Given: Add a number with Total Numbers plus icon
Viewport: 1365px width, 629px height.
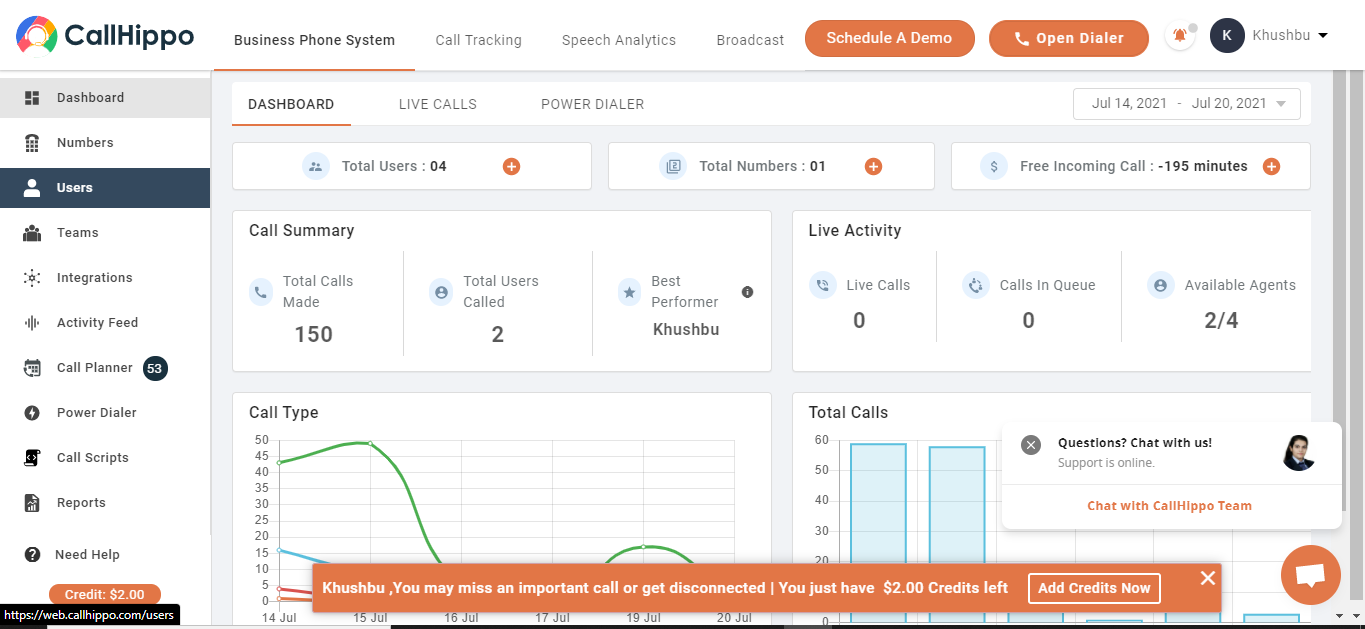Looking at the screenshot, I should [x=873, y=167].
